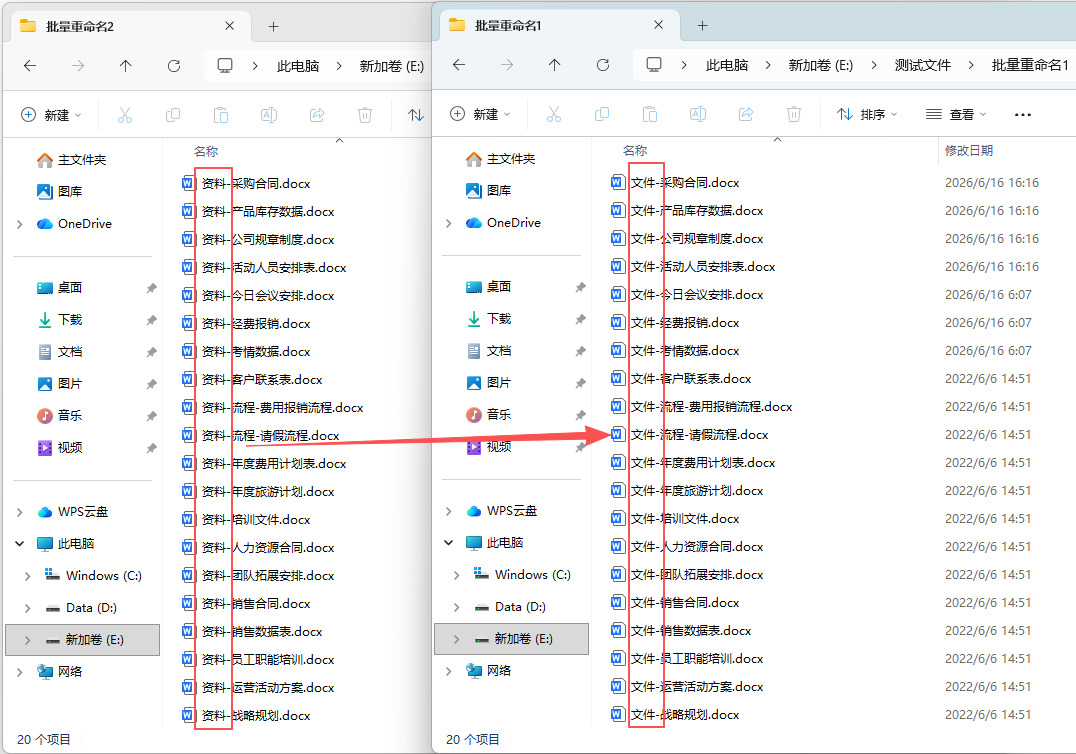Open the 查看 view dropdown

tap(957, 115)
